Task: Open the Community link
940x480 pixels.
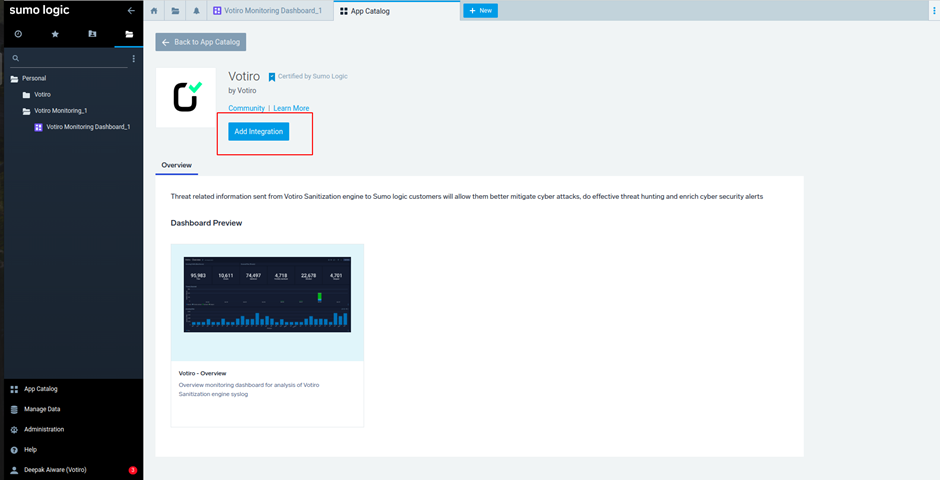Action: click(246, 108)
